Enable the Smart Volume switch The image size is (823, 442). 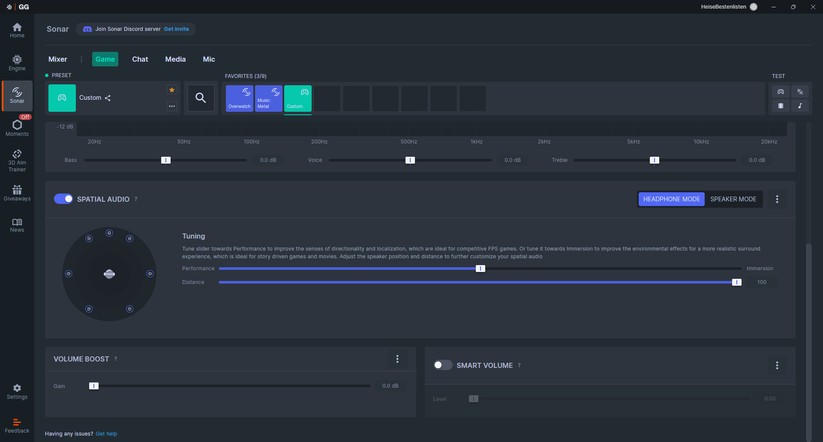coord(442,365)
